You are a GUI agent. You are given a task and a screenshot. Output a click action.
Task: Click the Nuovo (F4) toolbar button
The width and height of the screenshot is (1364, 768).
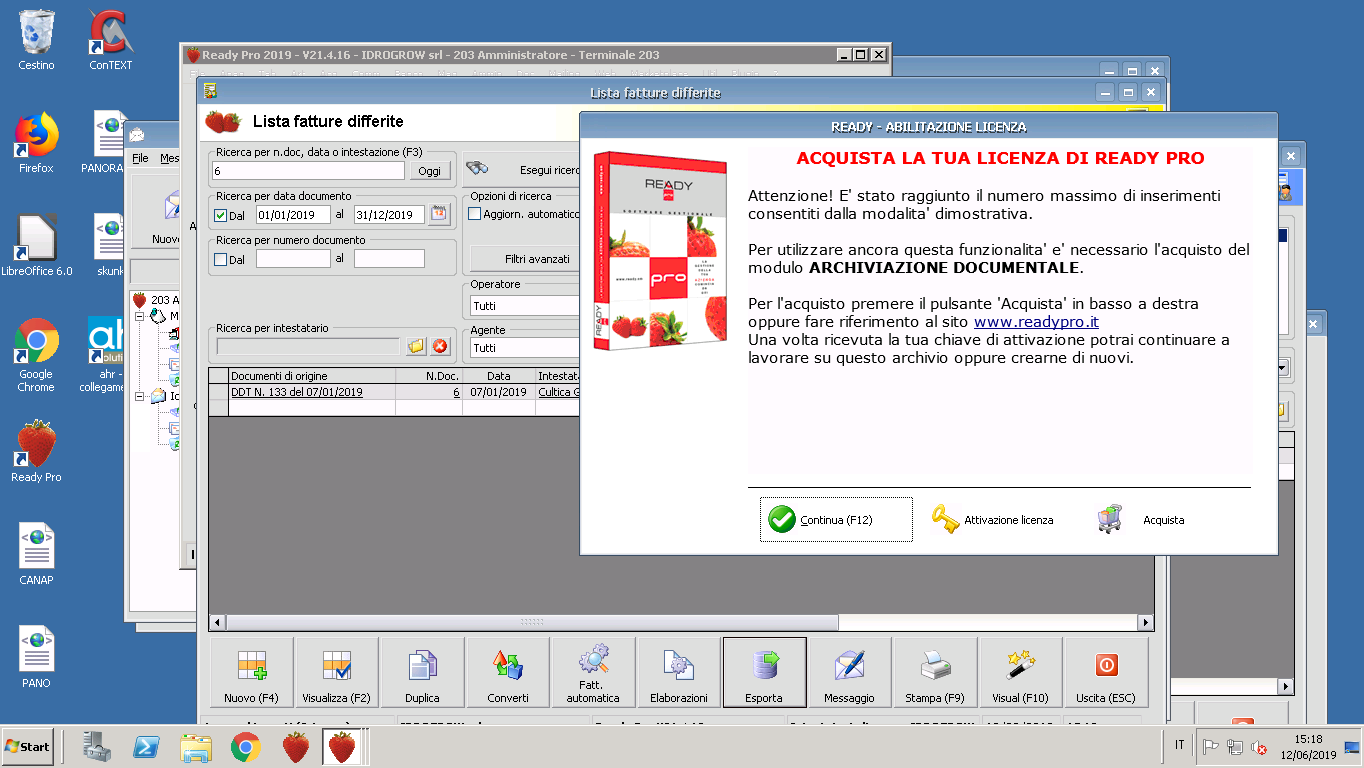tap(252, 673)
